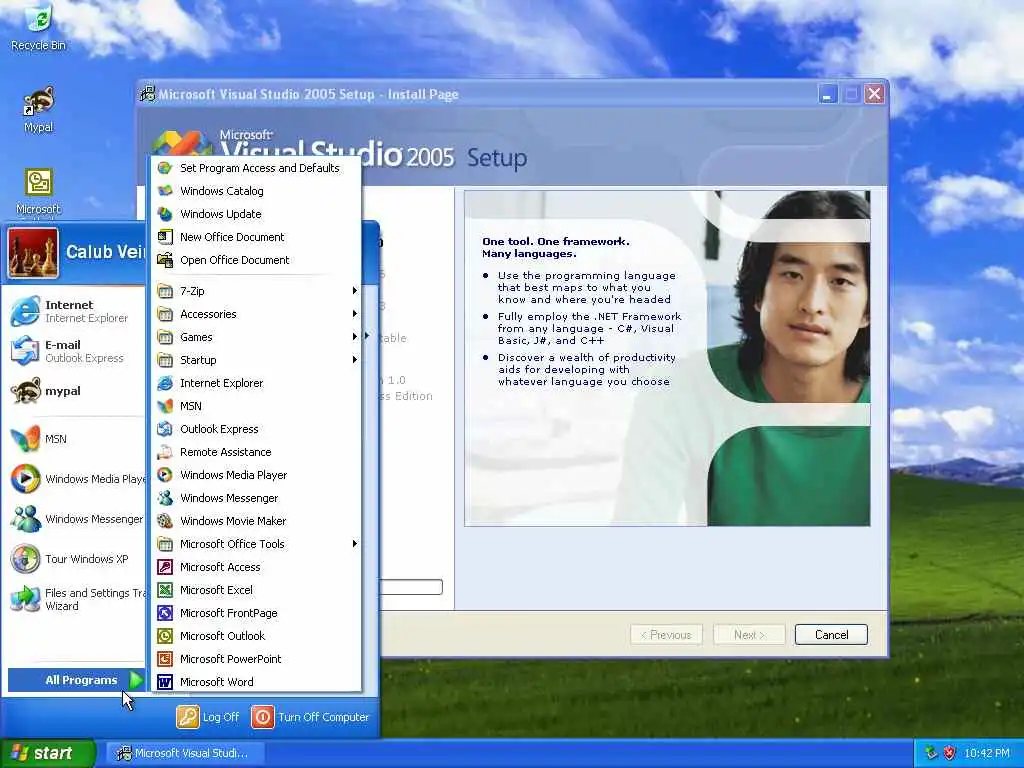Click the Microsoft Word icon
This screenshot has height=768, width=1024.
[x=165, y=682]
